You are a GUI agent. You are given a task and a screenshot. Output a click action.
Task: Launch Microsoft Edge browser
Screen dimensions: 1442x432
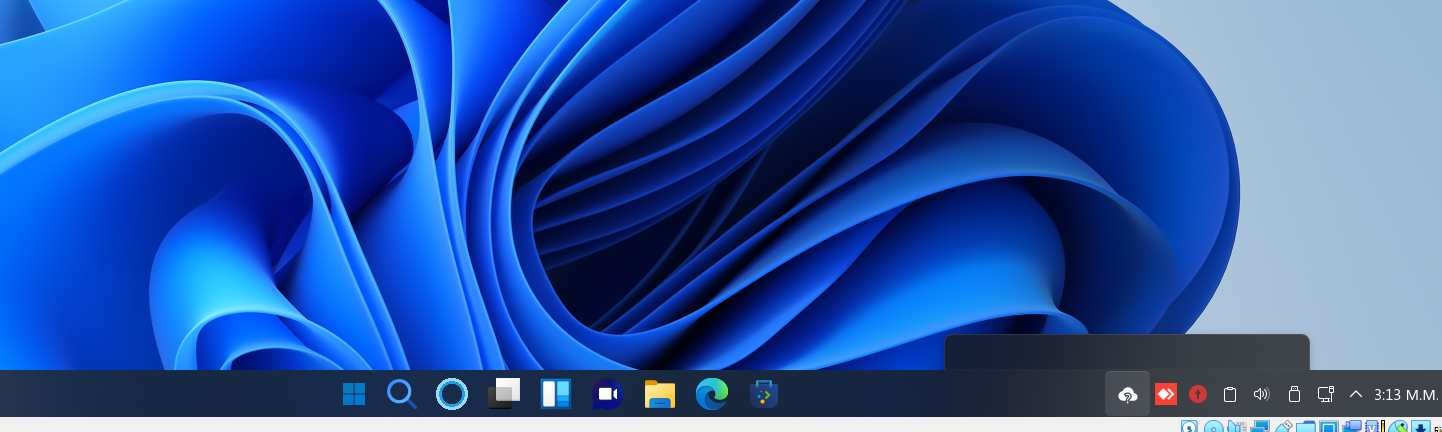[x=712, y=394]
